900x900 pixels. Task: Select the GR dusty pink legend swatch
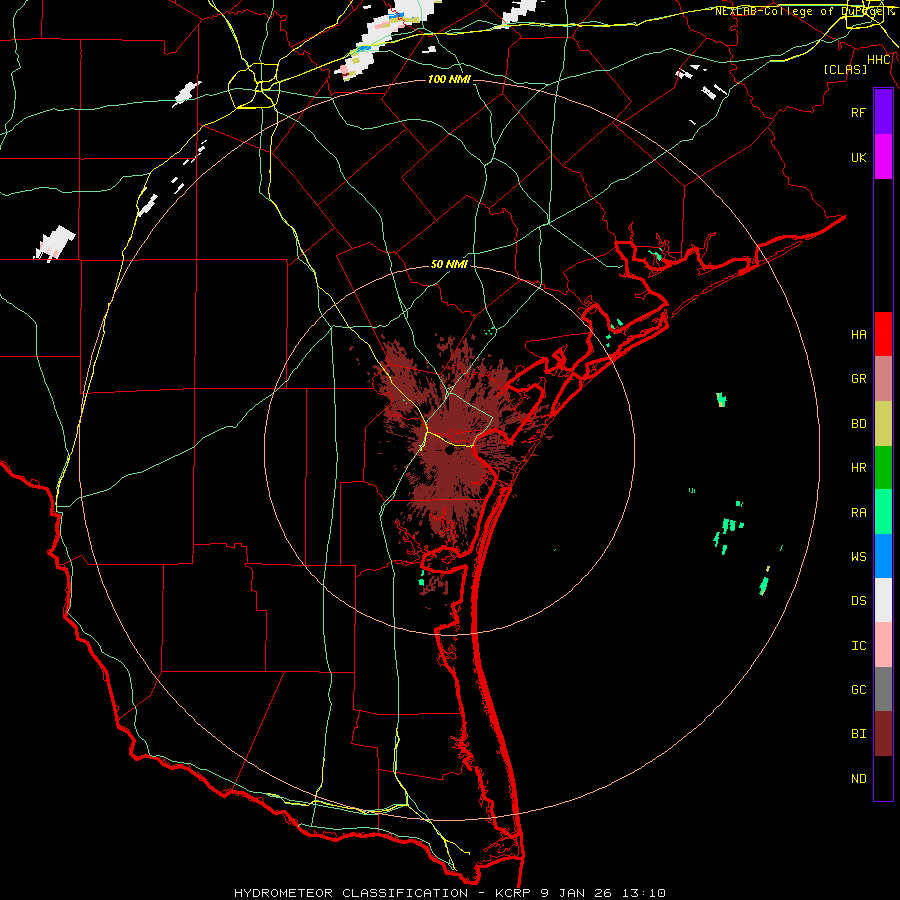pyautogui.click(x=883, y=378)
